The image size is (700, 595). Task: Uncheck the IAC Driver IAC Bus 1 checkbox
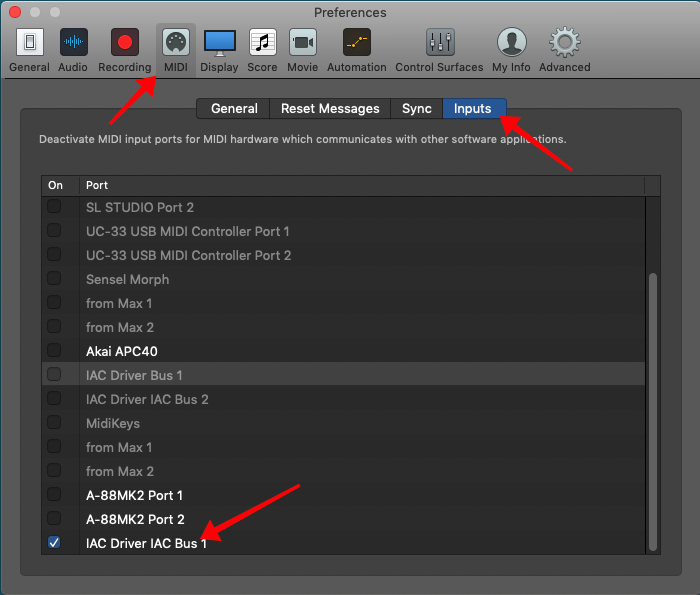click(54, 542)
